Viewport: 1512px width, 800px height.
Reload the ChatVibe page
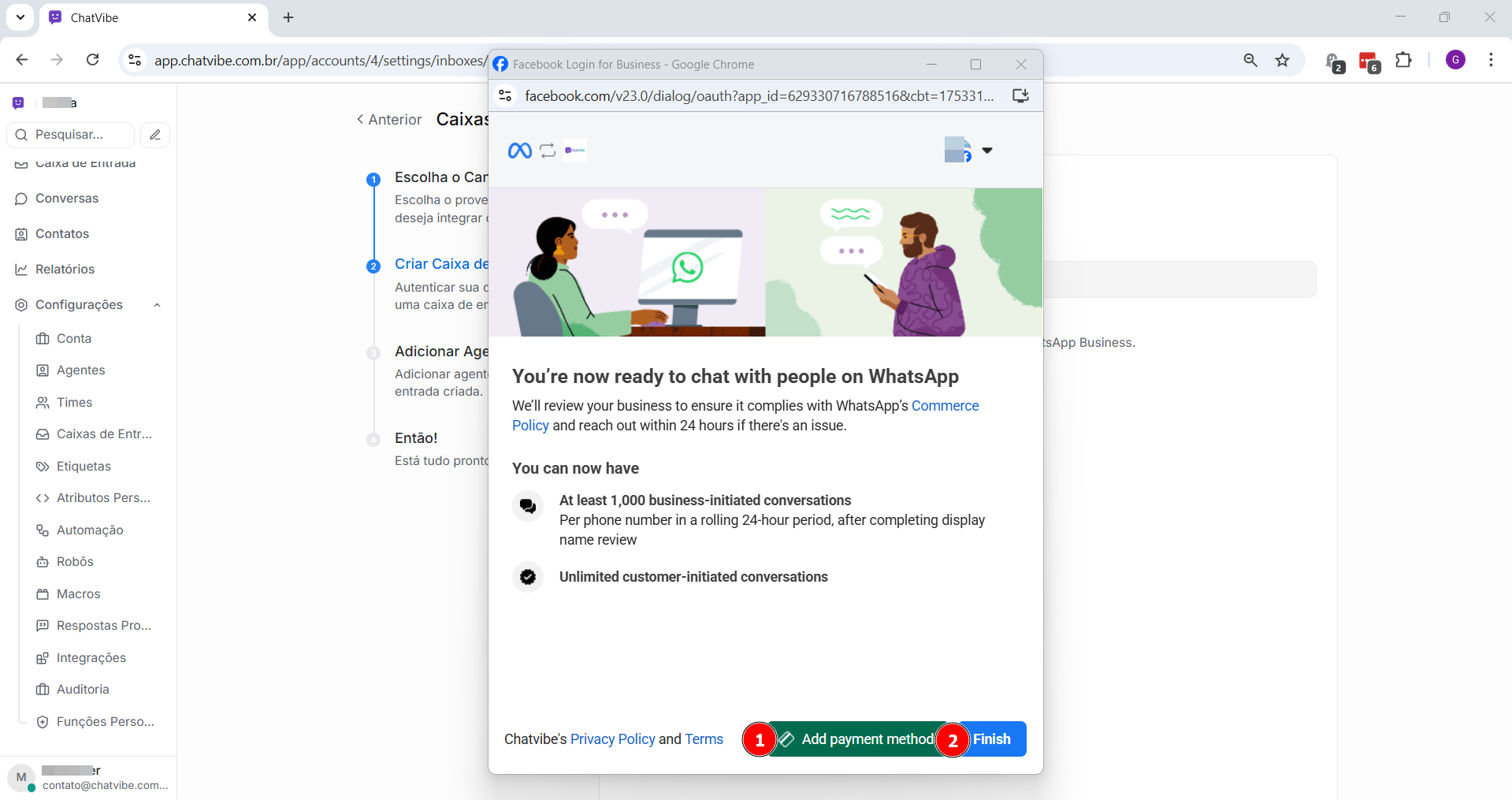point(93,60)
